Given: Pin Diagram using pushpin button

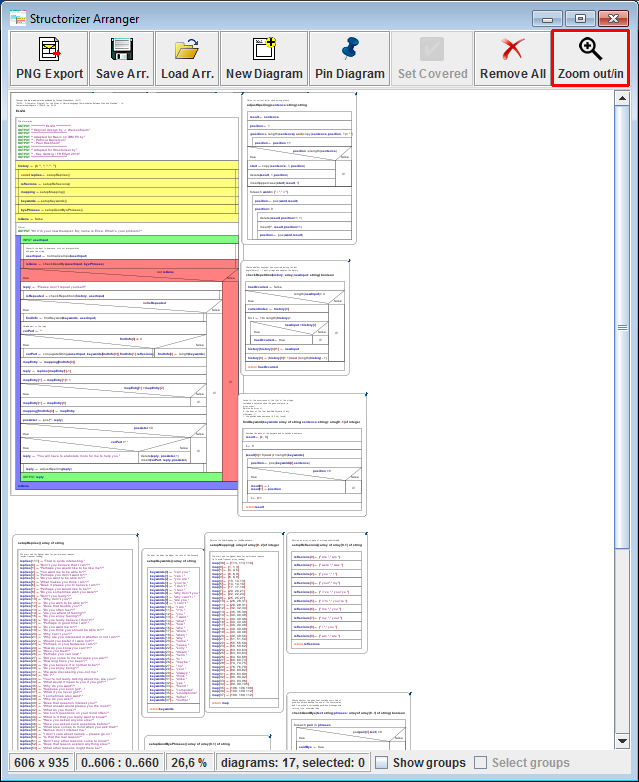Looking at the screenshot, I should tap(349, 59).
